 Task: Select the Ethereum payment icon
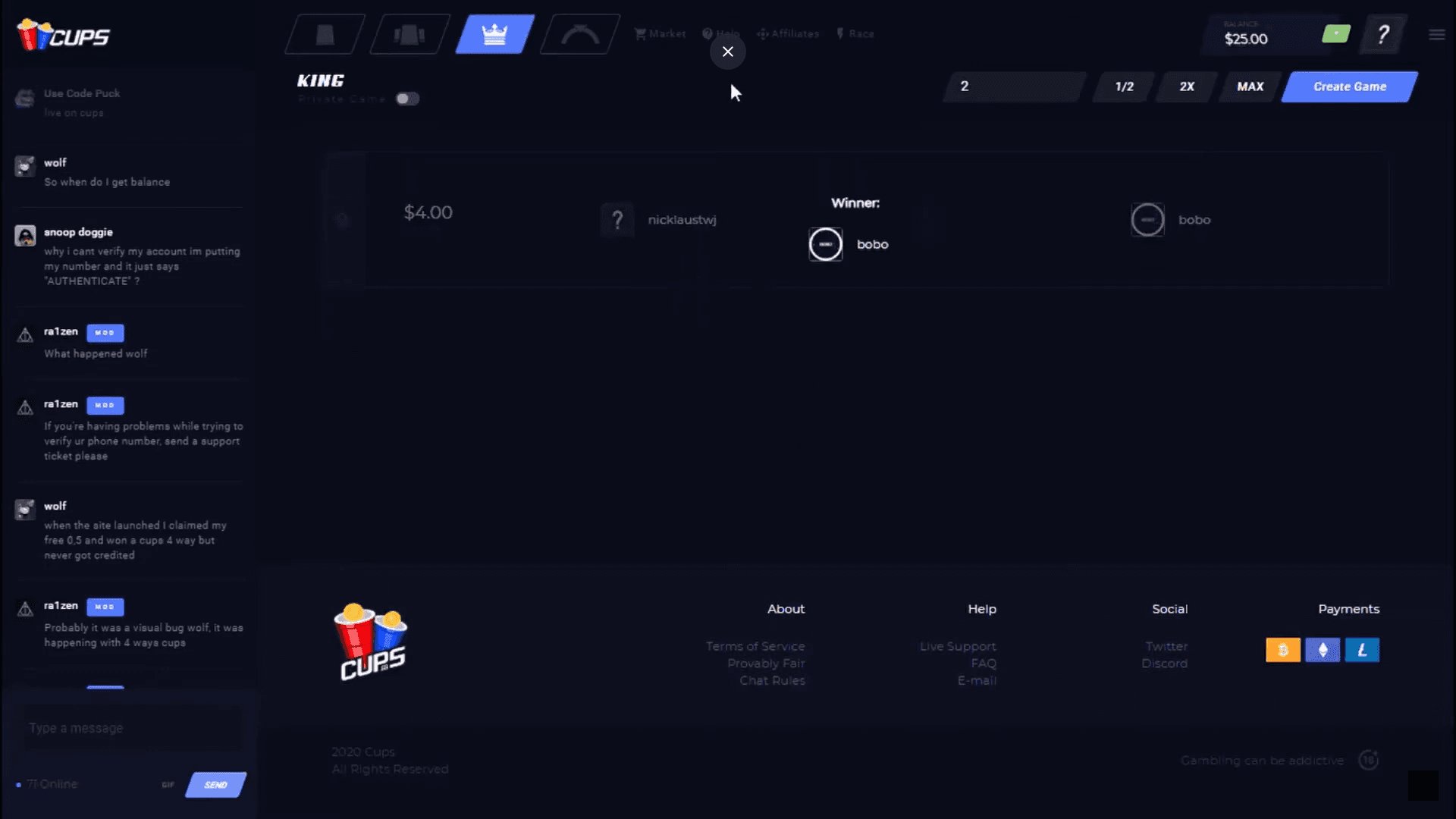(1323, 650)
